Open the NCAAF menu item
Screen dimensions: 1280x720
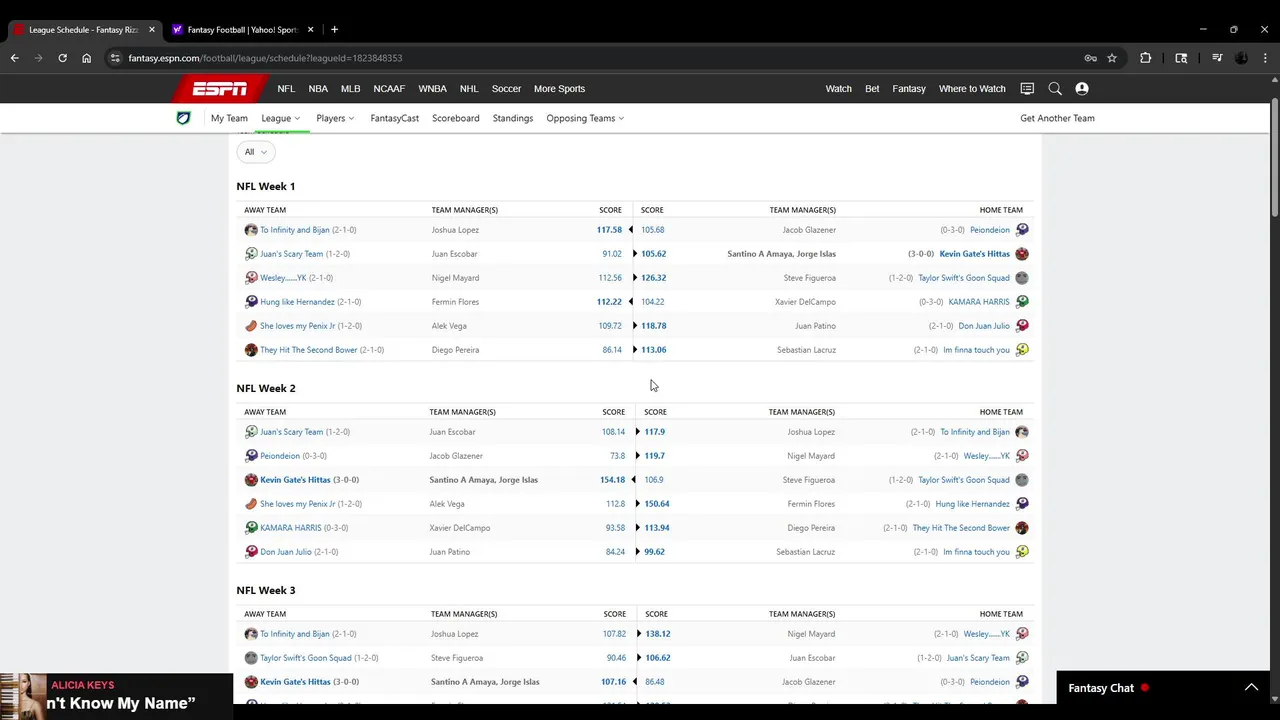[x=389, y=89]
